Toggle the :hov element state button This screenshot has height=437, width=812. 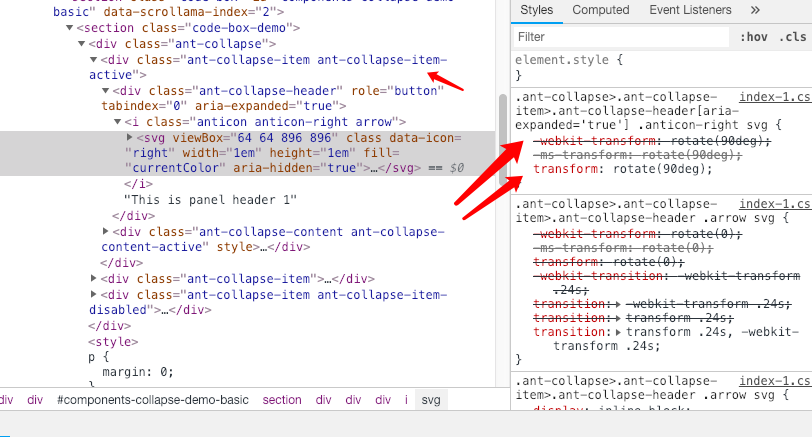[x=753, y=37]
